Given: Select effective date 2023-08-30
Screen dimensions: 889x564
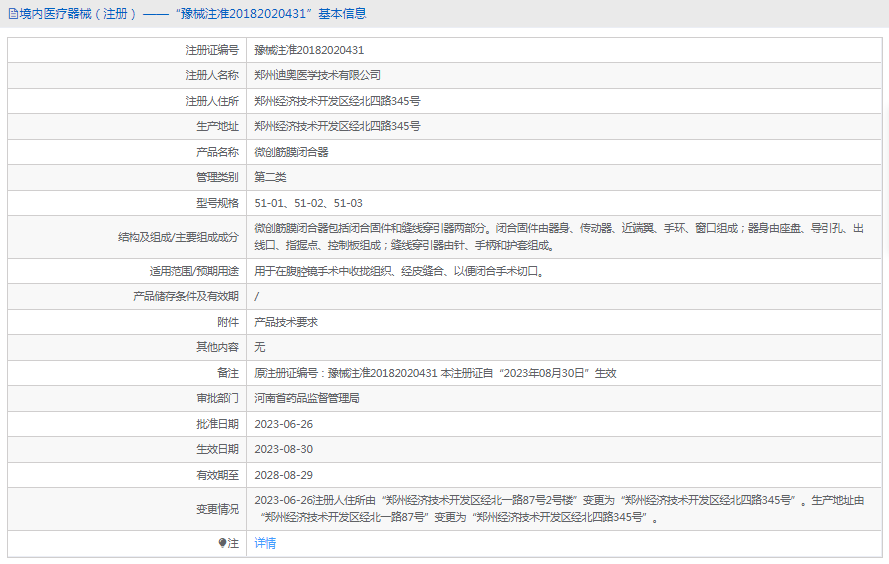Looking at the screenshot, I should pyautogui.click(x=283, y=449).
